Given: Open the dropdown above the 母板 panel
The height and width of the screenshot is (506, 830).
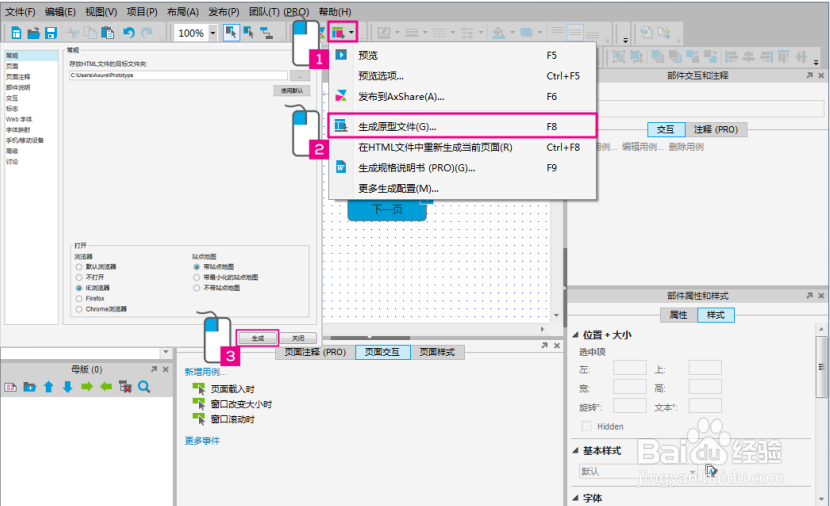Looking at the screenshot, I should click(166, 352).
